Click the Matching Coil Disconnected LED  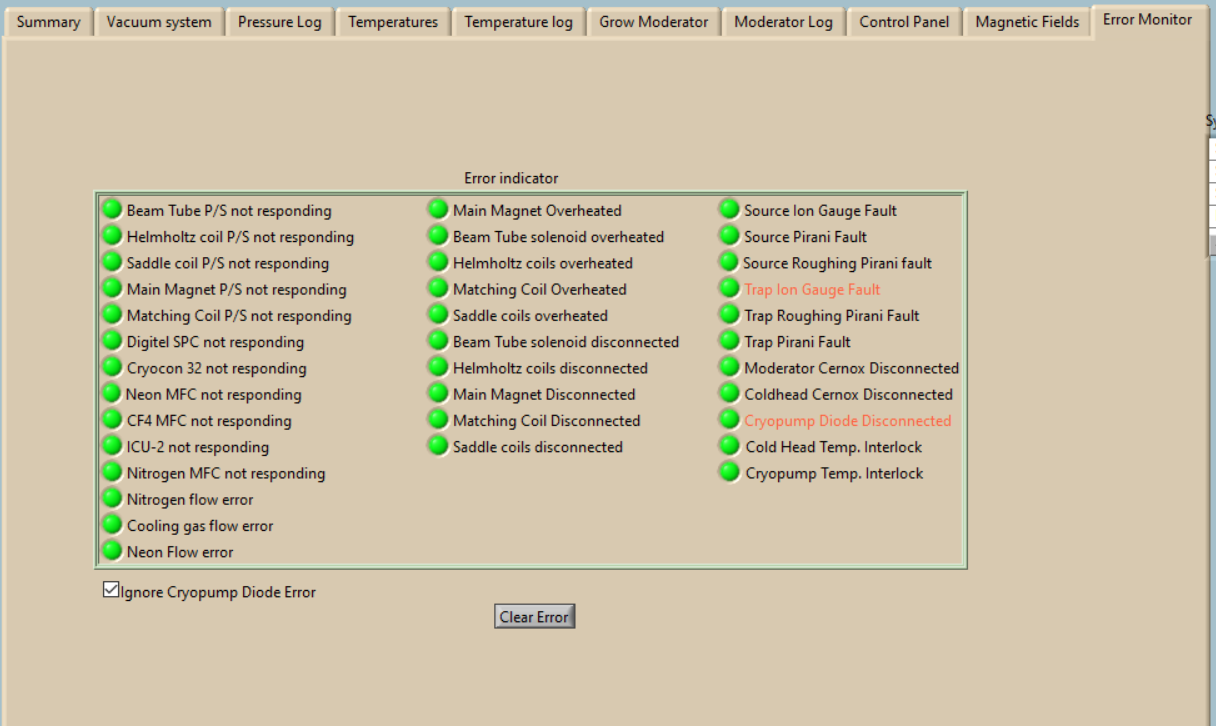tap(438, 419)
